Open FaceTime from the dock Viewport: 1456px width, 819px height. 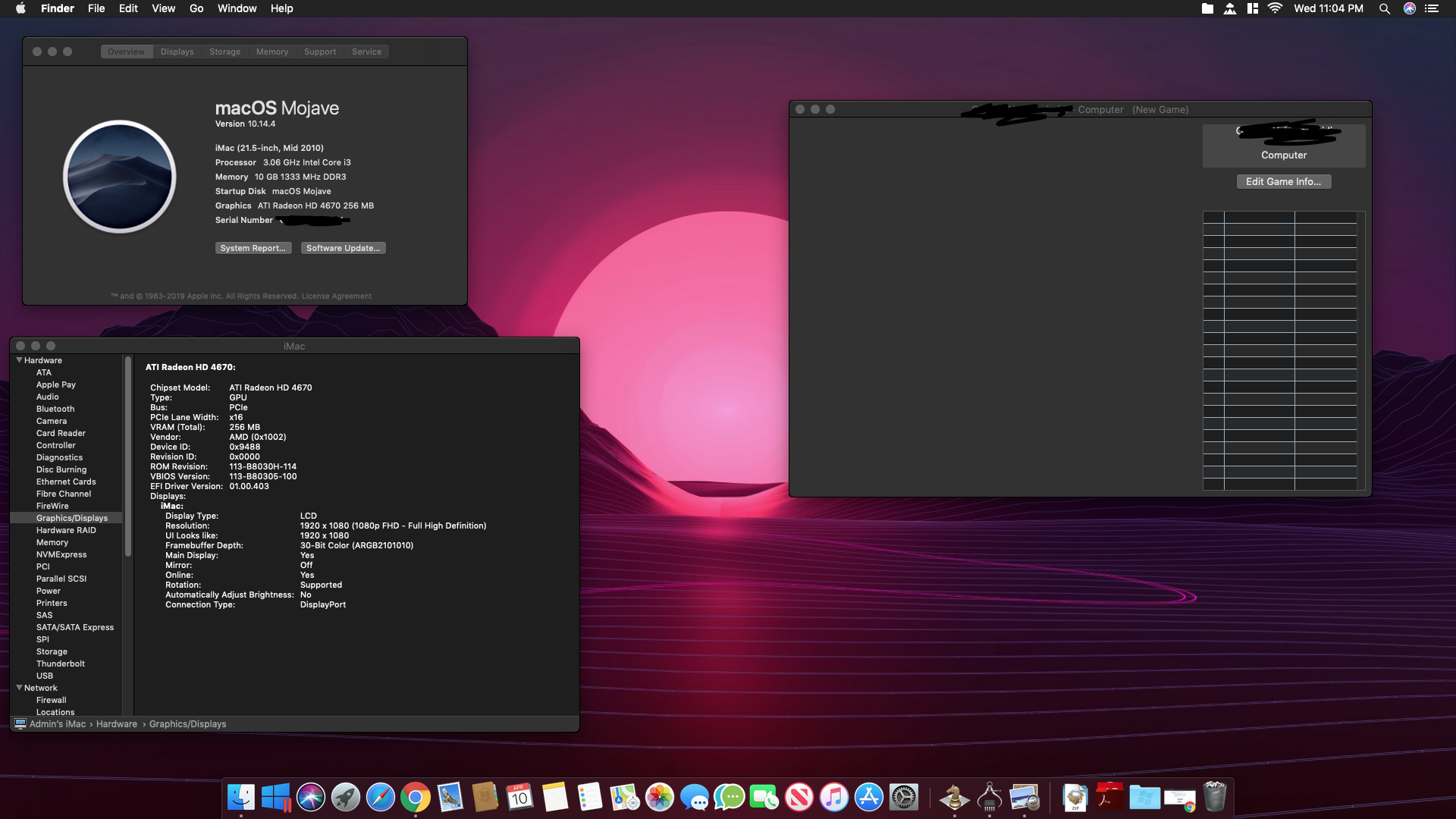[x=764, y=797]
